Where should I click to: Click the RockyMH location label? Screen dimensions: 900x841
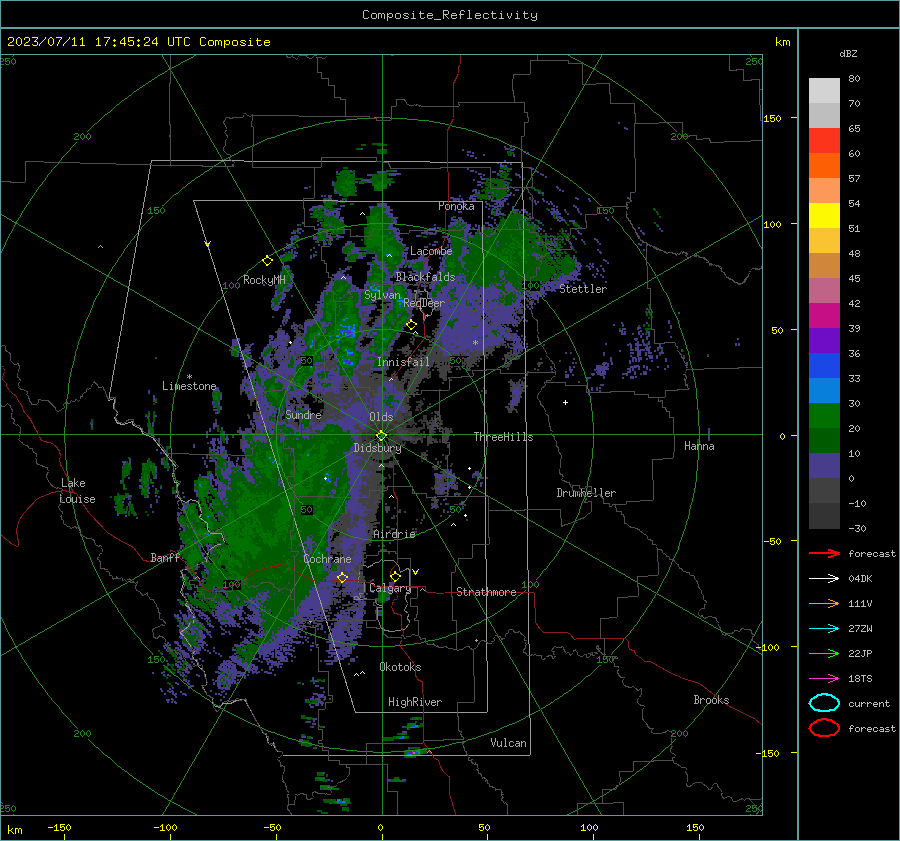click(x=264, y=280)
